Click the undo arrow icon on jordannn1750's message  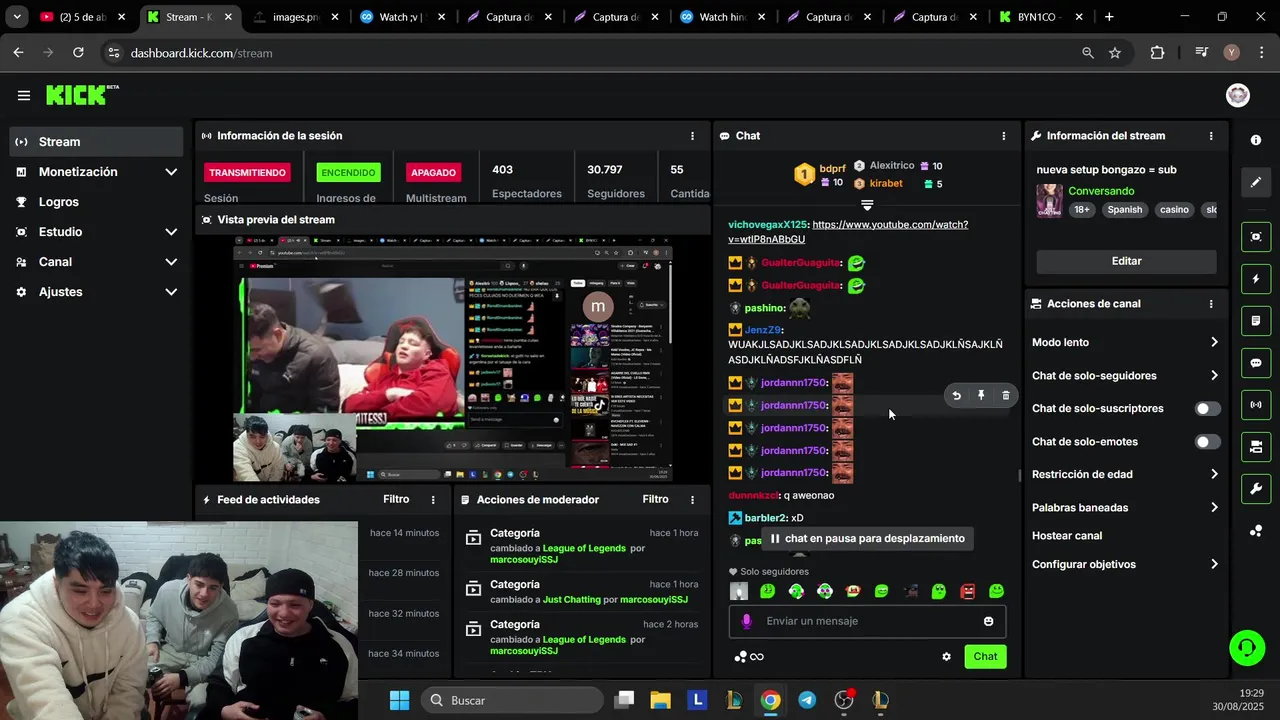pos(956,396)
